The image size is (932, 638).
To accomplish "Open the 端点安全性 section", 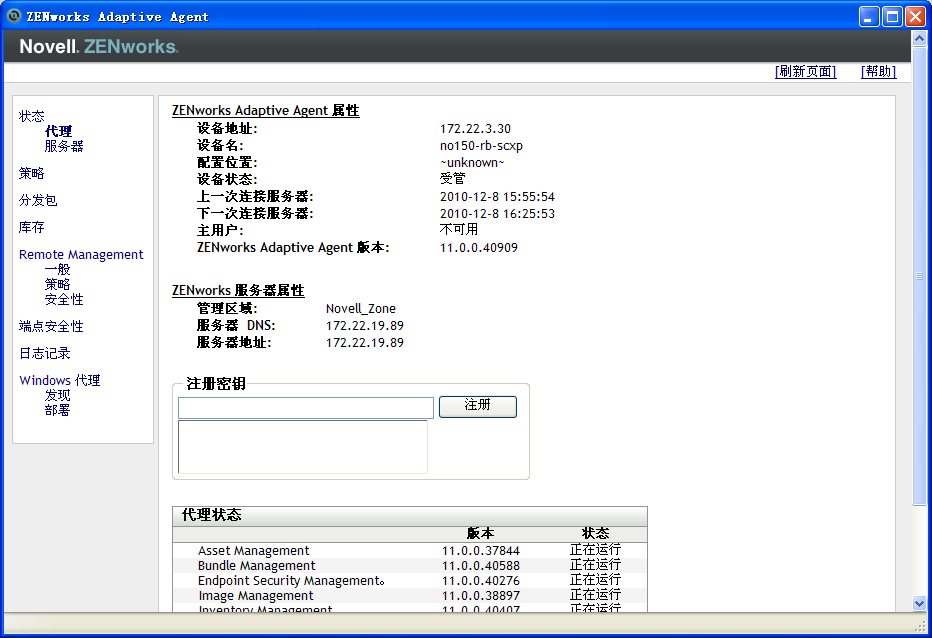I will [51, 326].
